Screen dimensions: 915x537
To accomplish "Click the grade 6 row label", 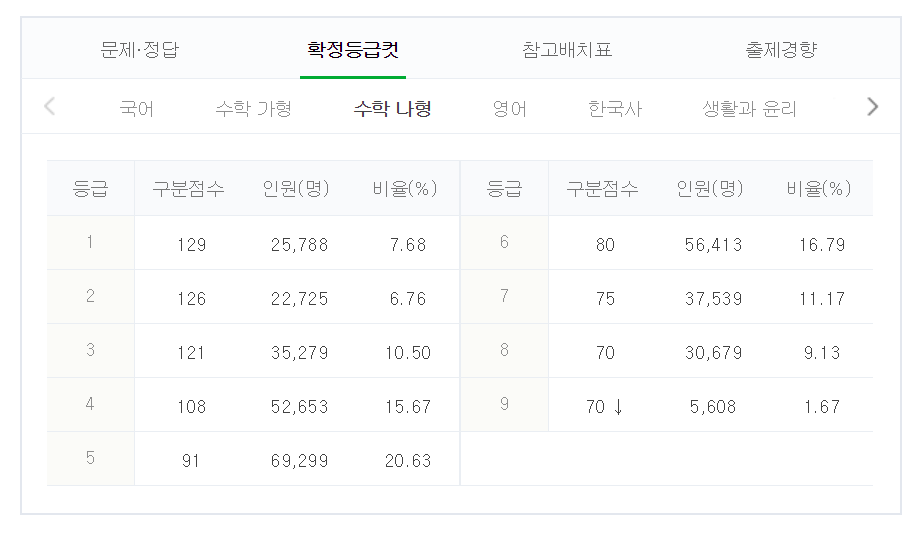I will click(504, 242).
